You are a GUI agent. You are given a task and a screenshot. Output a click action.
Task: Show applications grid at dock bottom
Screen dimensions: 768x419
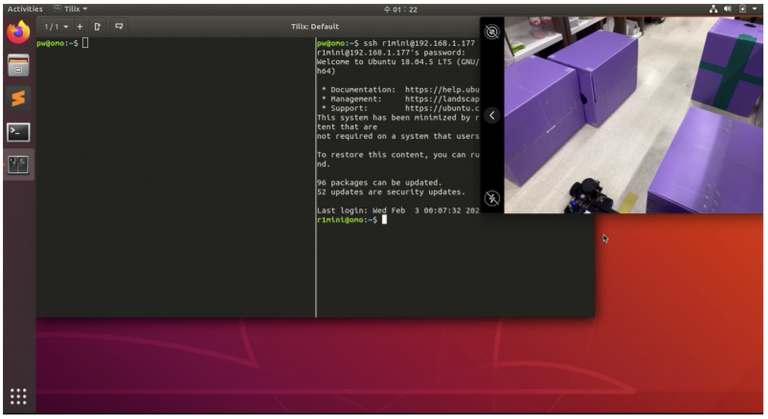point(19,396)
